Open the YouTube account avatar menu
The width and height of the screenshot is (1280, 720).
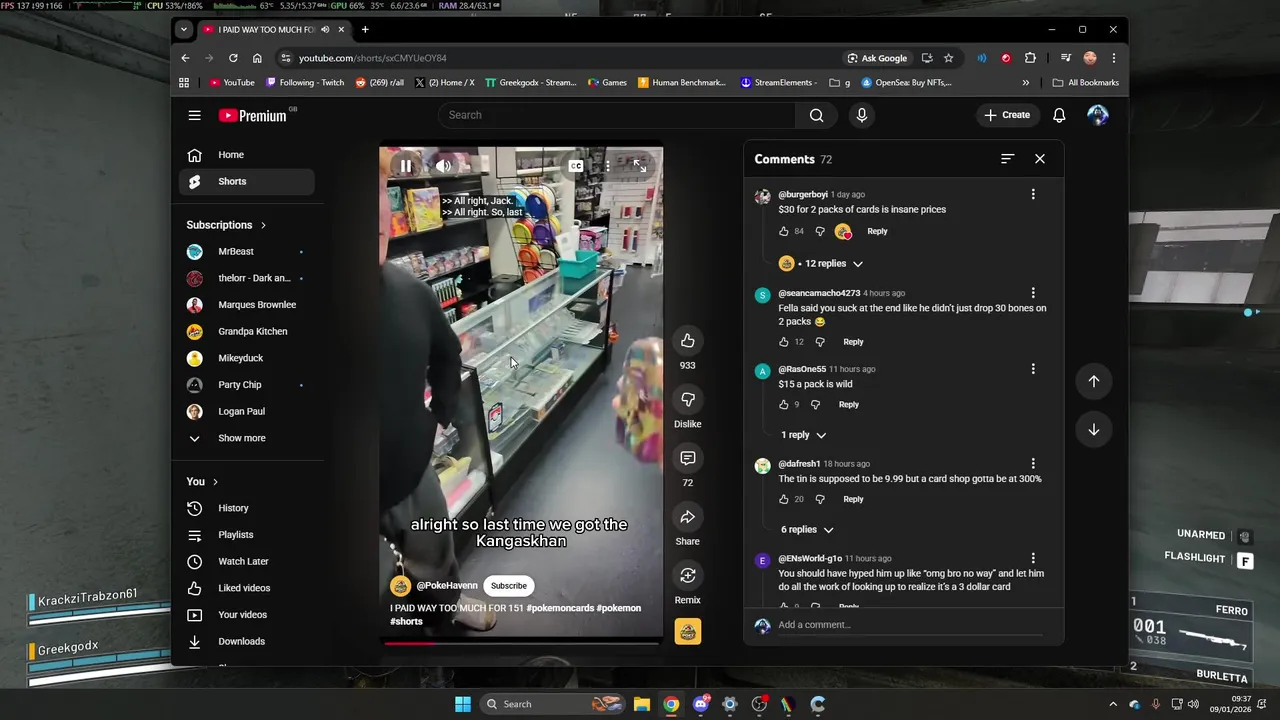click(1098, 115)
